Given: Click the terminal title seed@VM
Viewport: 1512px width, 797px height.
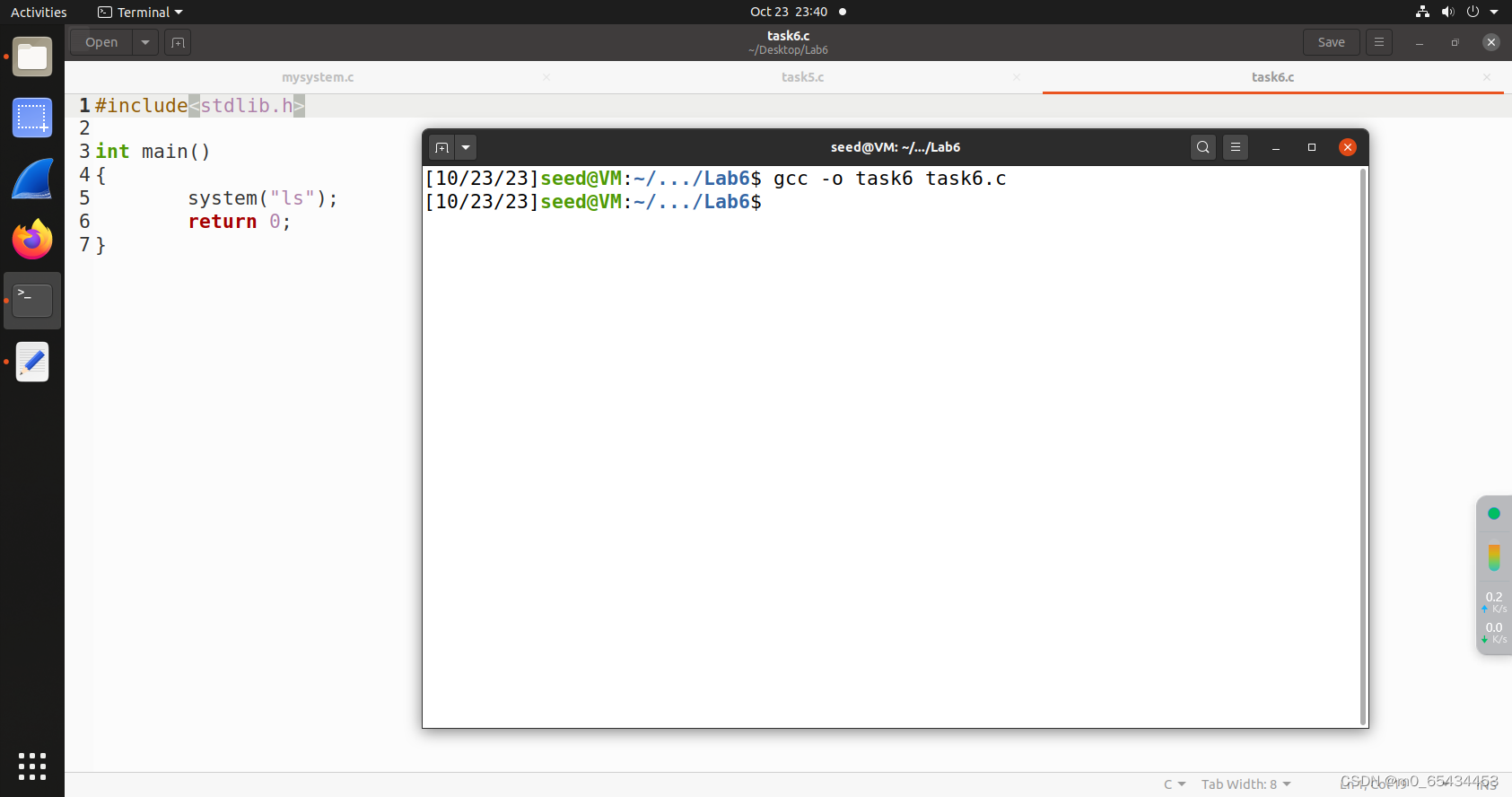Looking at the screenshot, I should 896,147.
